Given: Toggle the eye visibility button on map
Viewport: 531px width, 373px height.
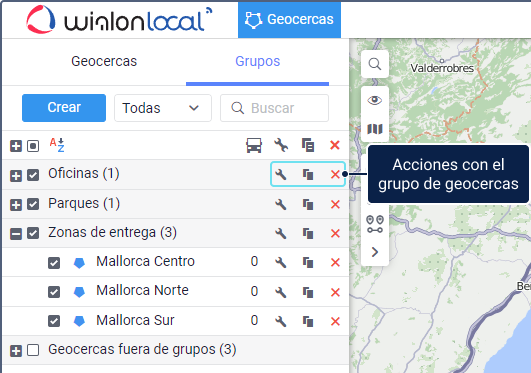Looking at the screenshot, I should (x=375, y=100).
